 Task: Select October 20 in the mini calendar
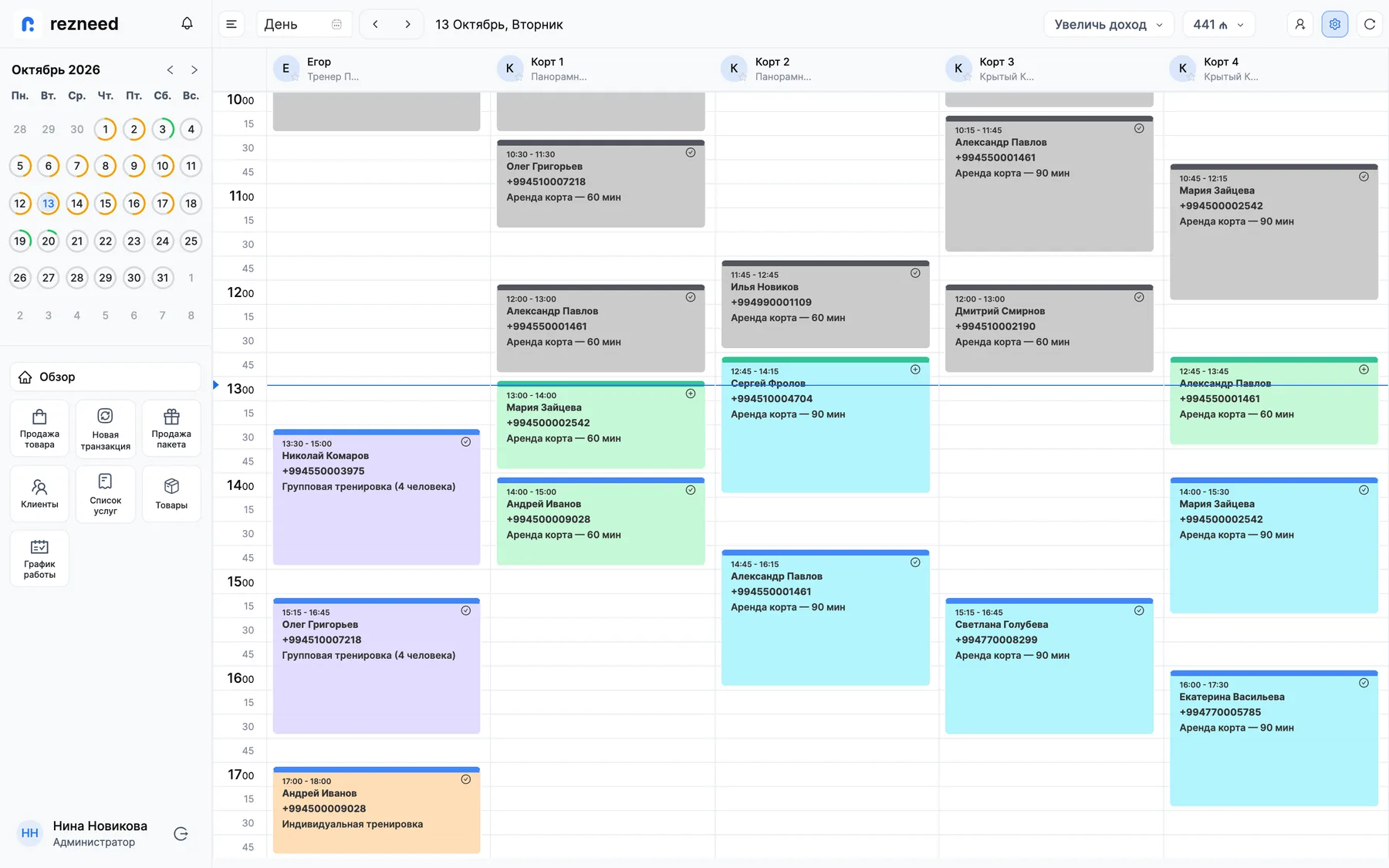pyautogui.click(x=49, y=241)
